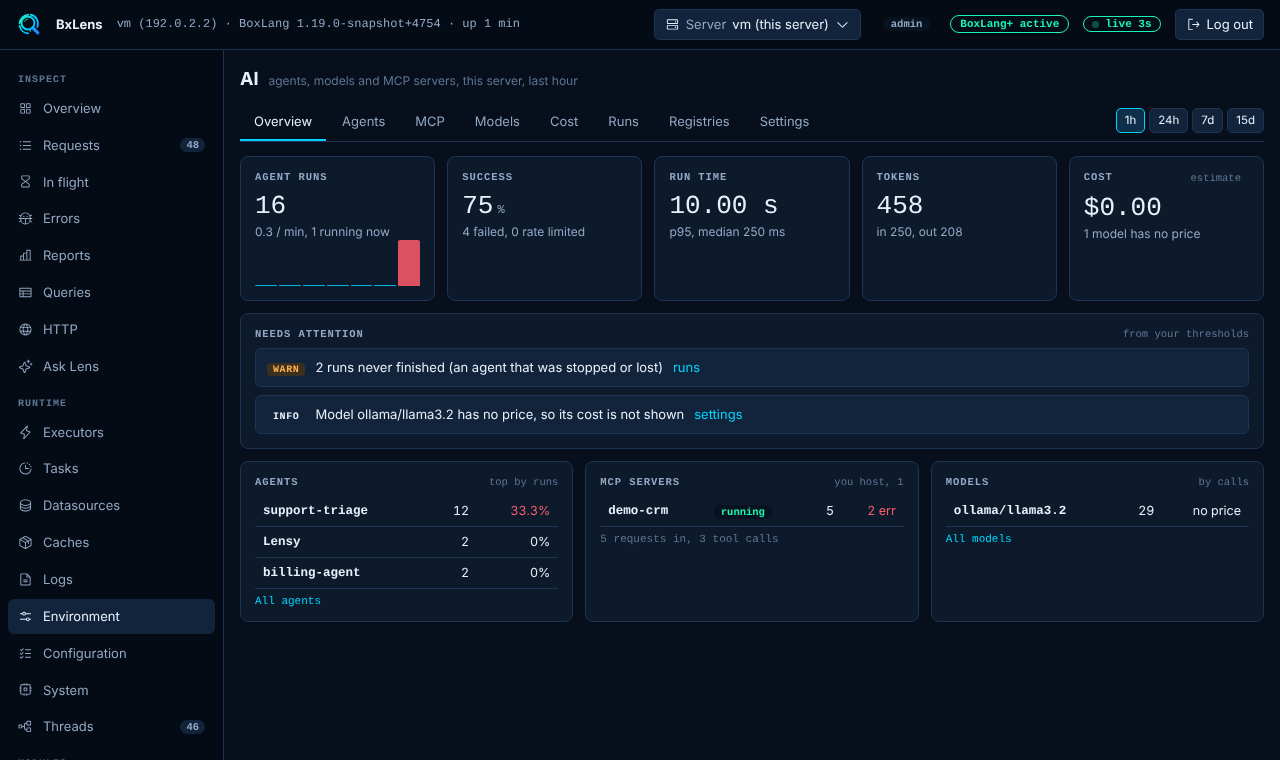Open Configuration via its checklist icon
The height and width of the screenshot is (760, 1280).
pyautogui.click(x=25, y=653)
